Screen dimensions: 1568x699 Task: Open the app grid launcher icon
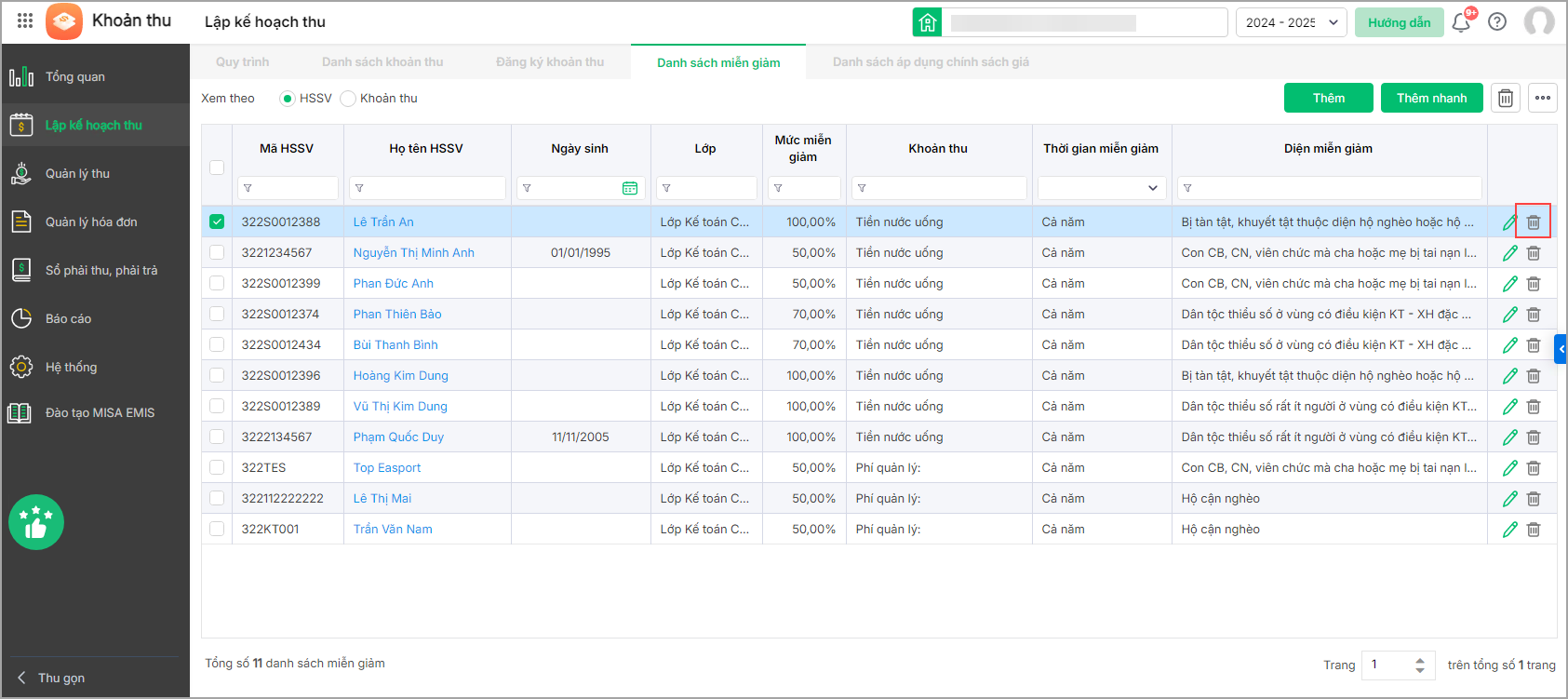pyautogui.click(x=25, y=20)
